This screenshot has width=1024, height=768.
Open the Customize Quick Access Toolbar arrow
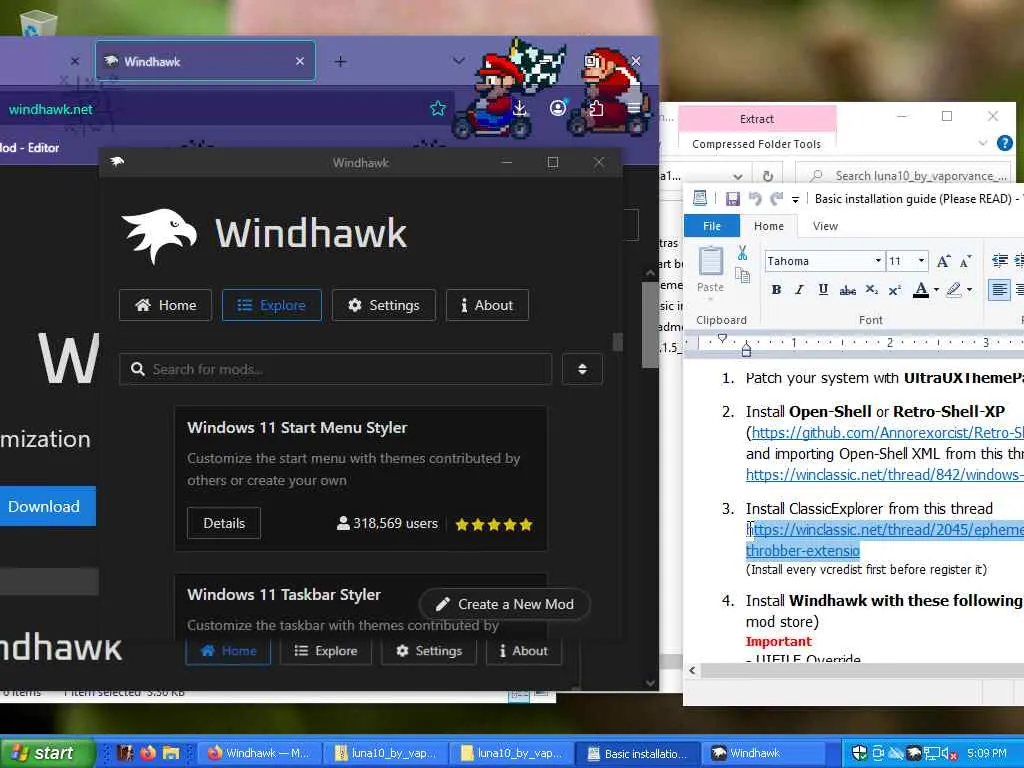(x=795, y=199)
